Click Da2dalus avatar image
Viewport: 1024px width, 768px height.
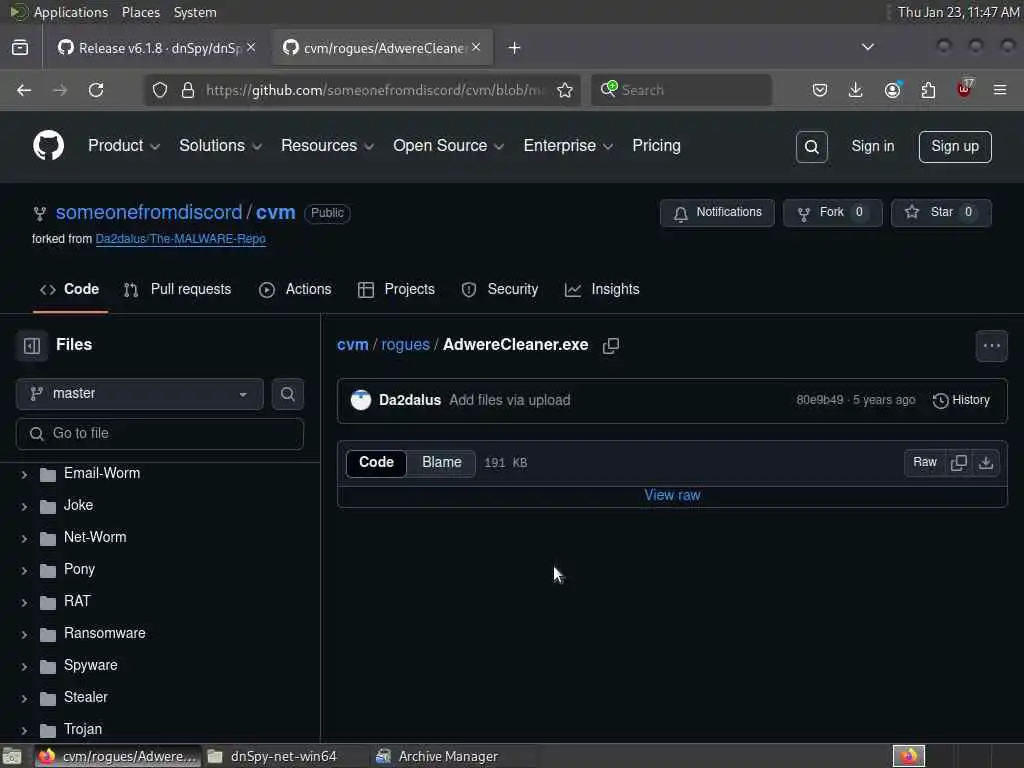(x=360, y=400)
